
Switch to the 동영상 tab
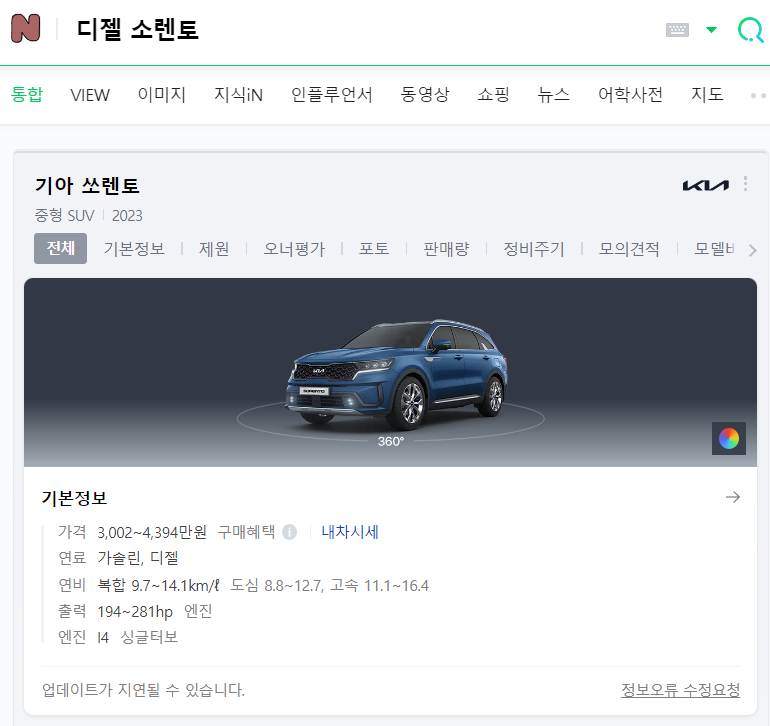(x=425, y=94)
